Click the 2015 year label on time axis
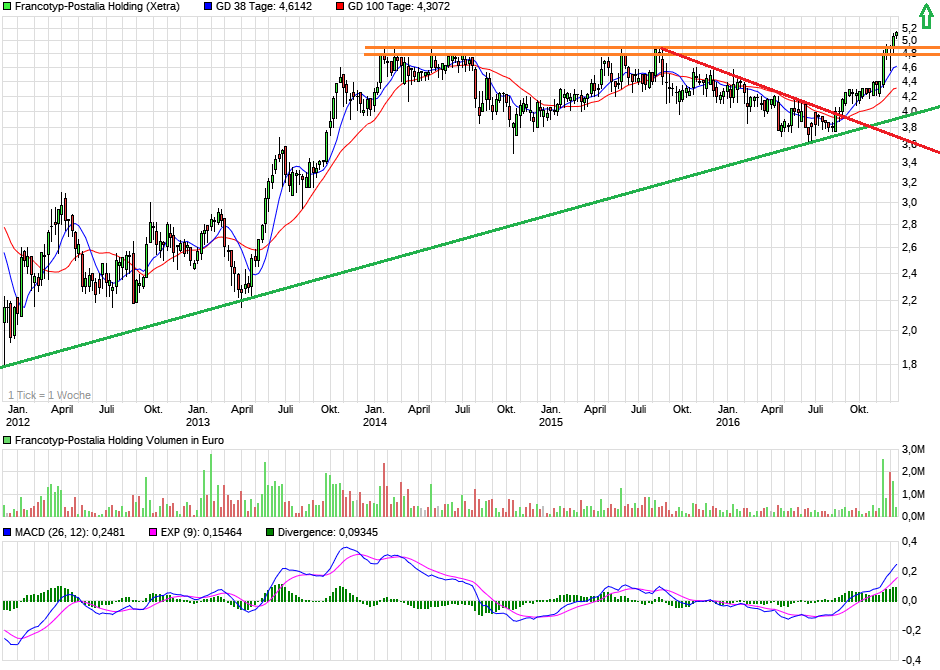 (551, 422)
